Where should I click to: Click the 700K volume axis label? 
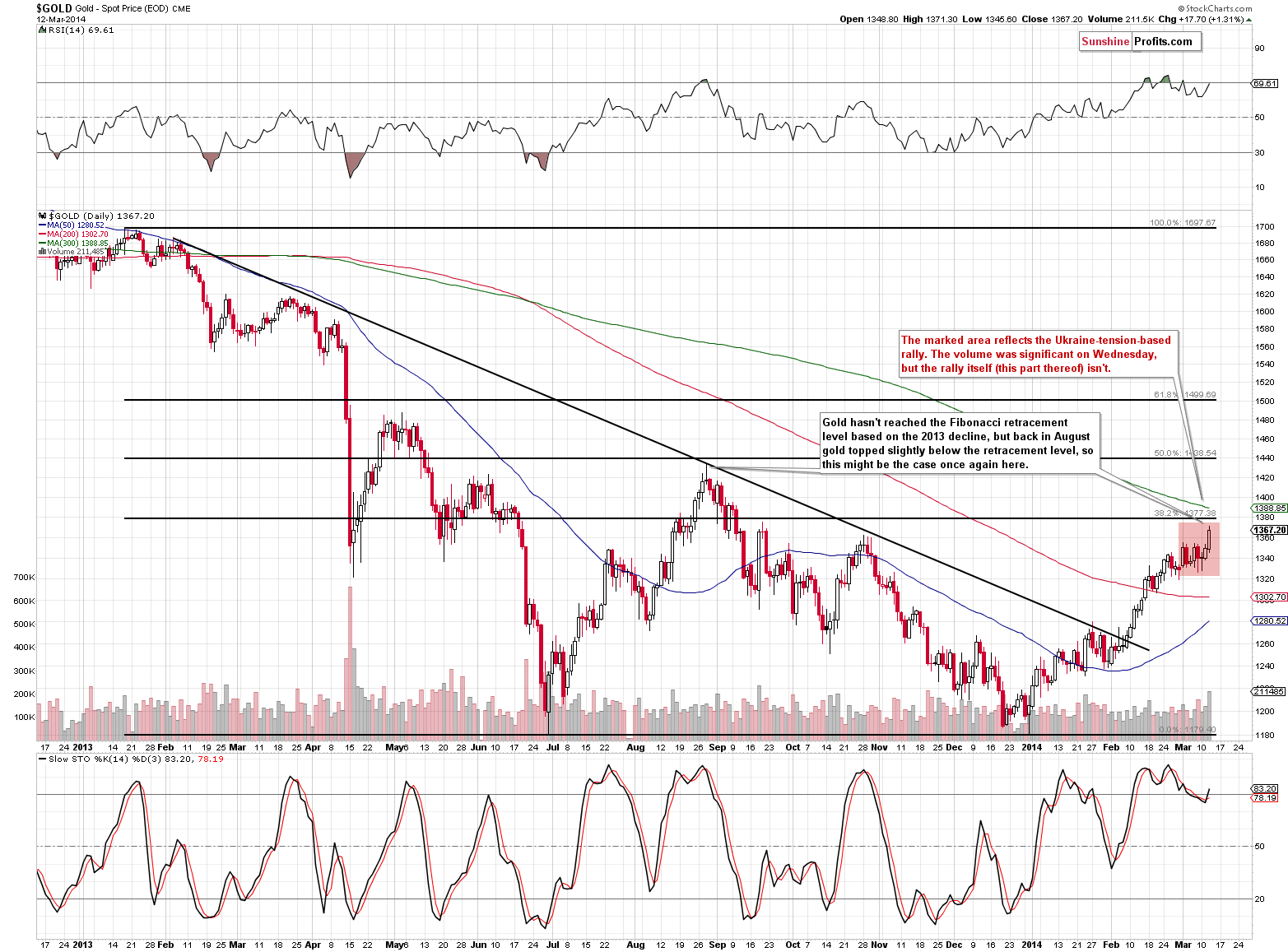(x=25, y=578)
